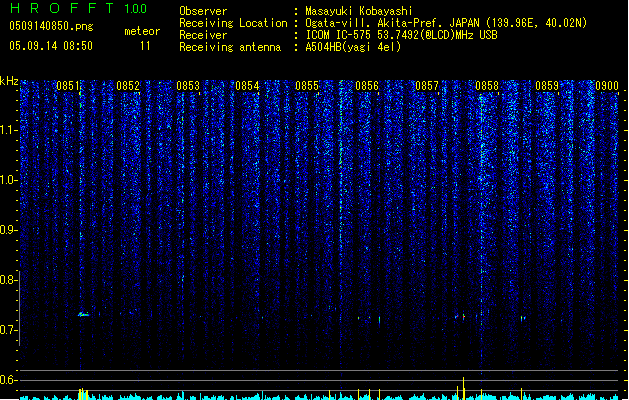
Task: Select the Ogata-vill. Akita-Pref. JAPAN location text
Action: (x=446, y=23)
